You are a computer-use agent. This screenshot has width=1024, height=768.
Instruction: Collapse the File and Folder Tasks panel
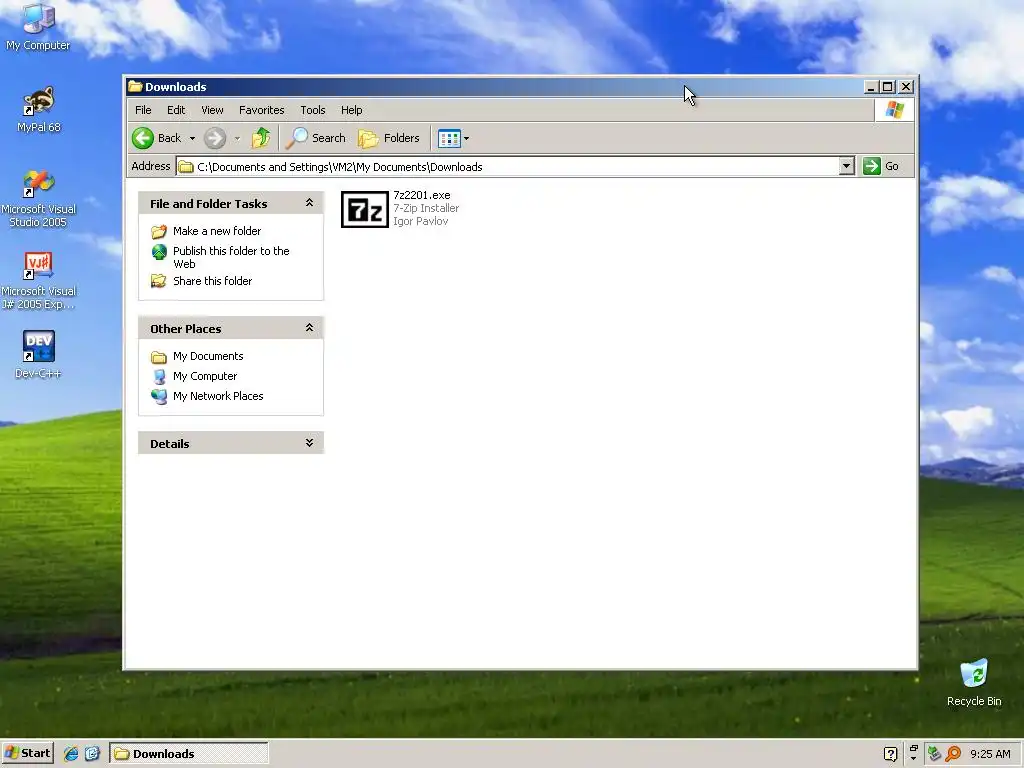310,203
